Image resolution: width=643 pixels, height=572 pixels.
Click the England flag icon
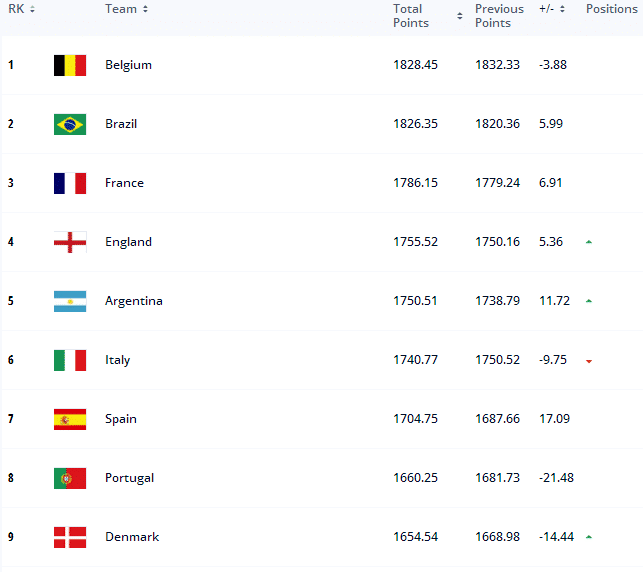(x=70, y=242)
